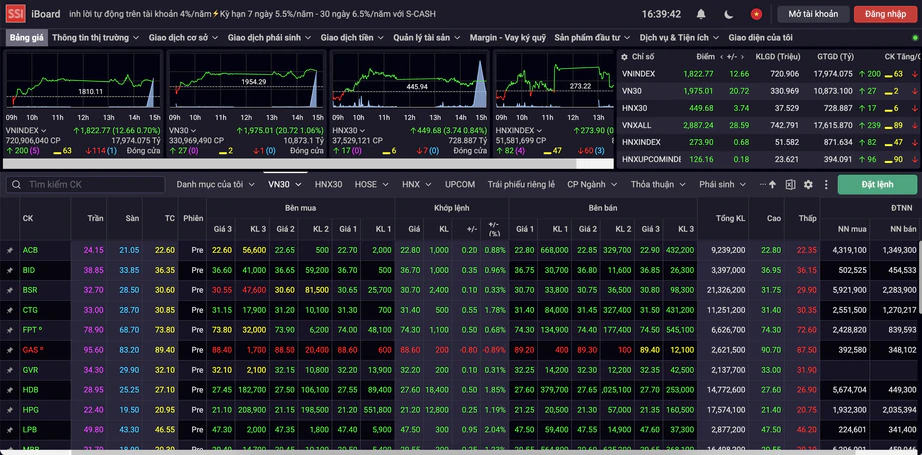Toggle dark mode moon icon
Screen dimensions: 922x455
tap(729, 14)
